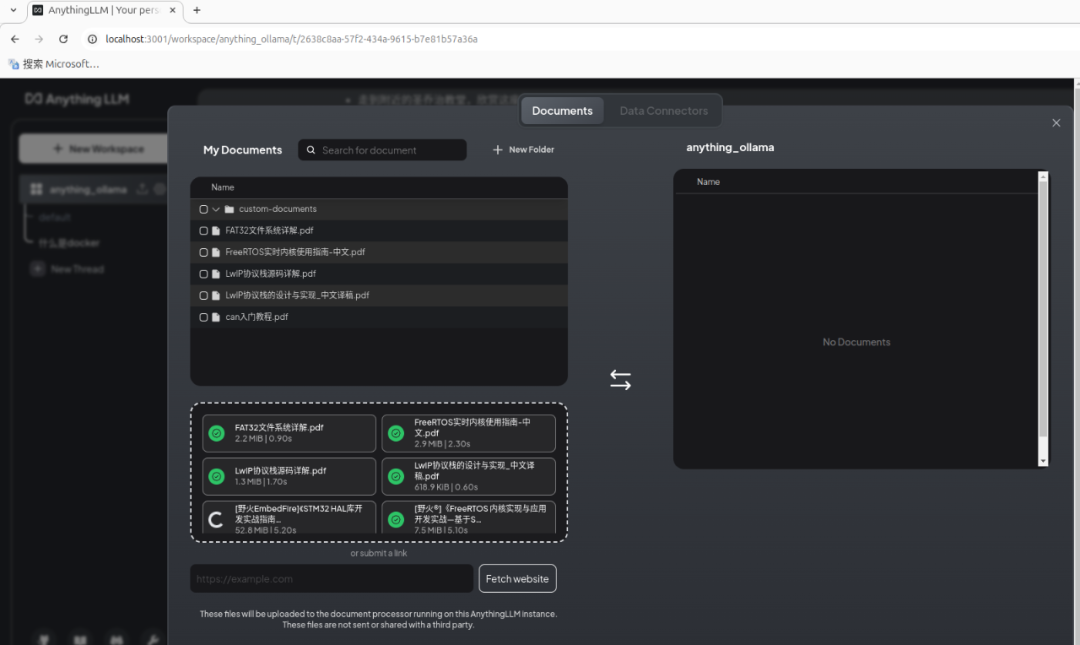
Task: Check the box for FAT32文件系统详解.pdf
Action: pyautogui.click(x=204, y=231)
